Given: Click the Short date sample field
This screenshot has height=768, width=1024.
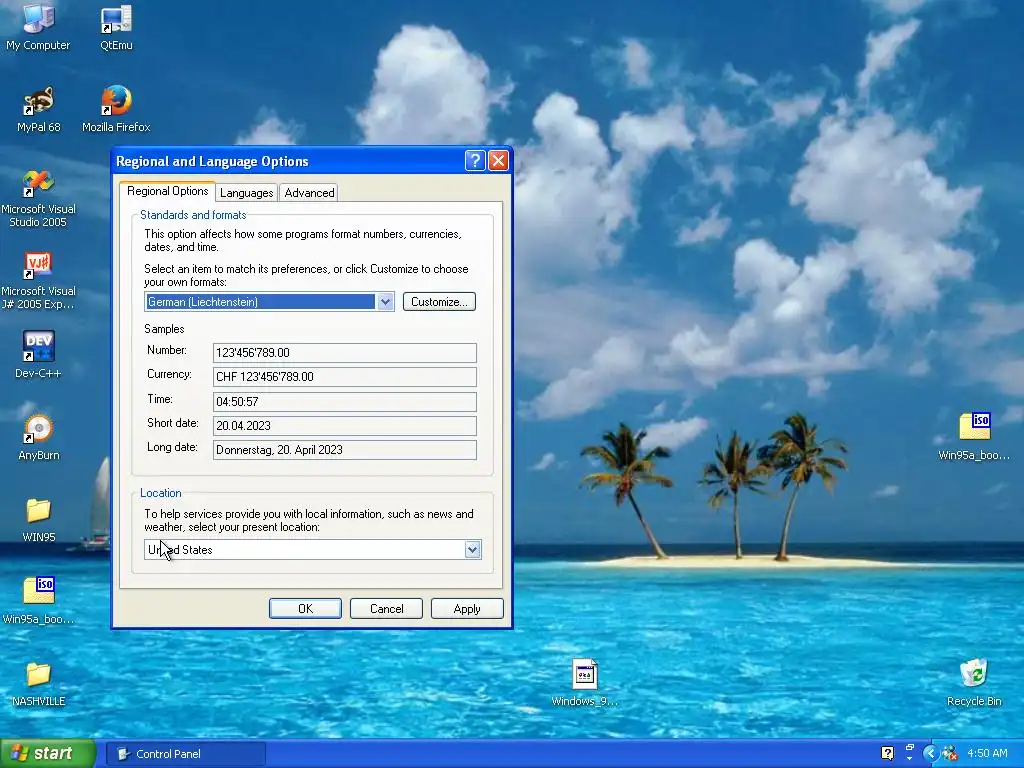Looking at the screenshot, I should [345, 426].
